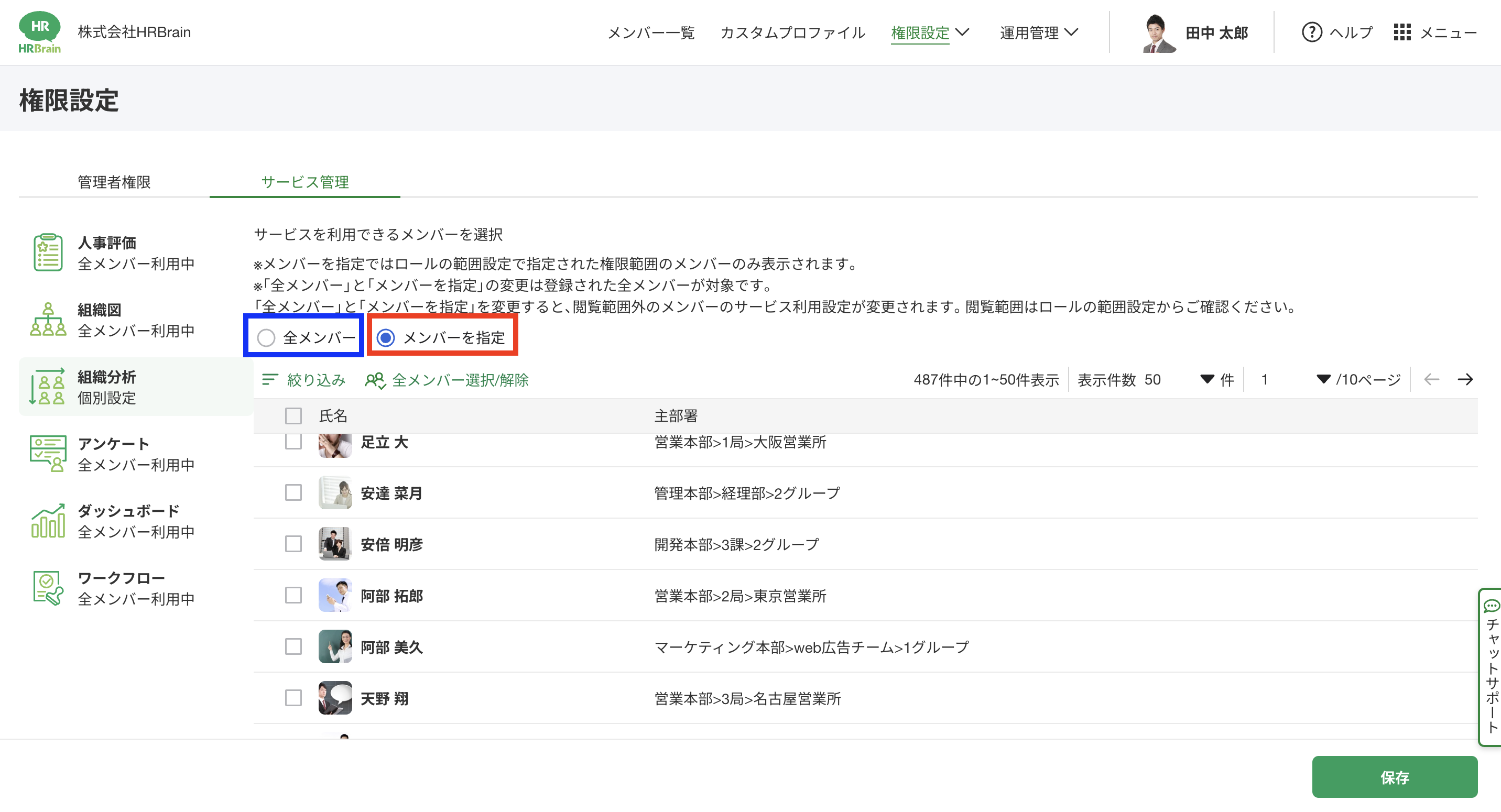Click the ダッシュボード bar chart icon
Image resolution: width=1501 pixels, height=812 pixels.
coord(48,521)
